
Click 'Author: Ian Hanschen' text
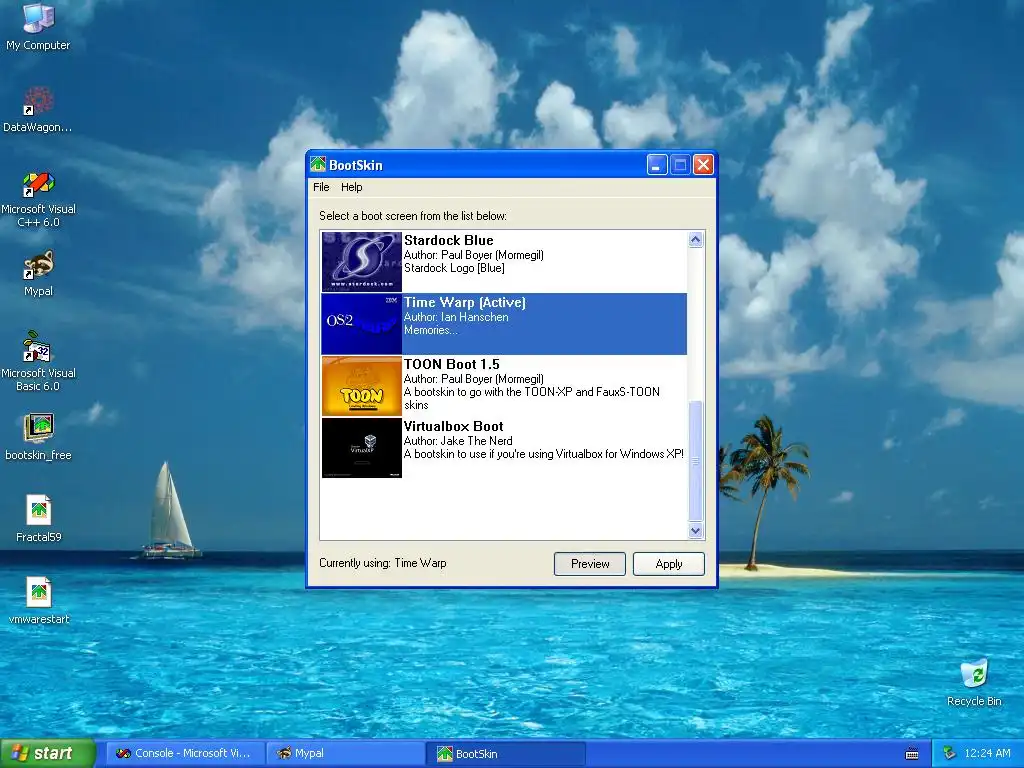pyautogui.click(x=456, y=317)
